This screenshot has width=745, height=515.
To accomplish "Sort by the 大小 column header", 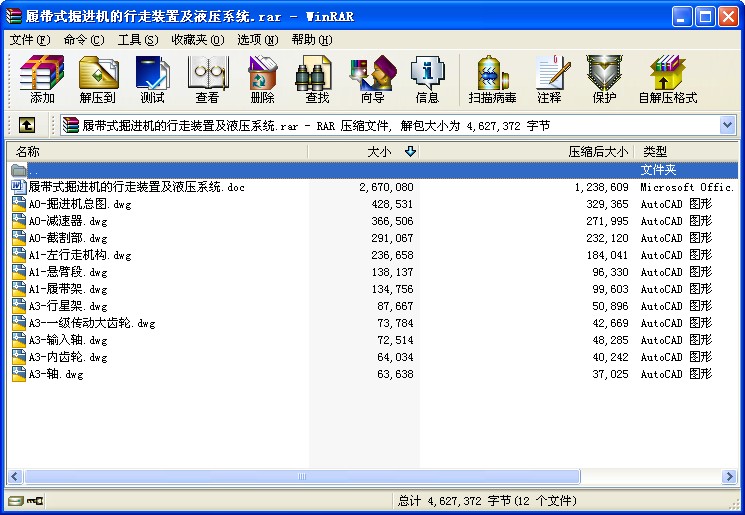I will pos(363,152).
